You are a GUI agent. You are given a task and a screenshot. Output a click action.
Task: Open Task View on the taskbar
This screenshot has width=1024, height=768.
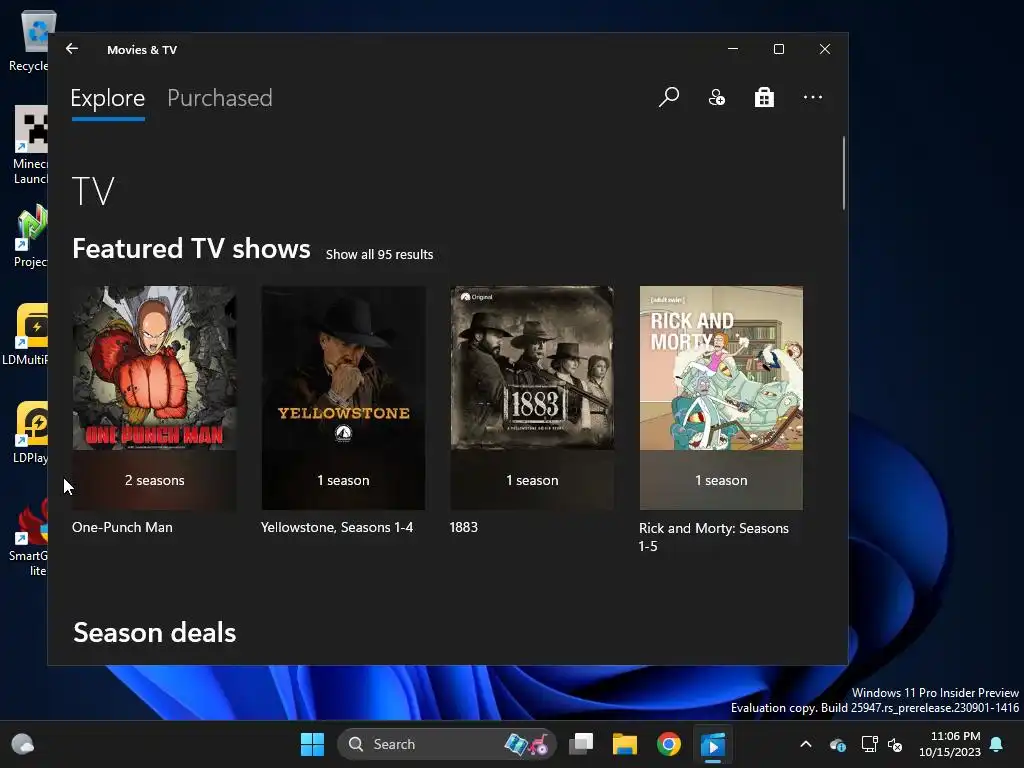(581, 744)
